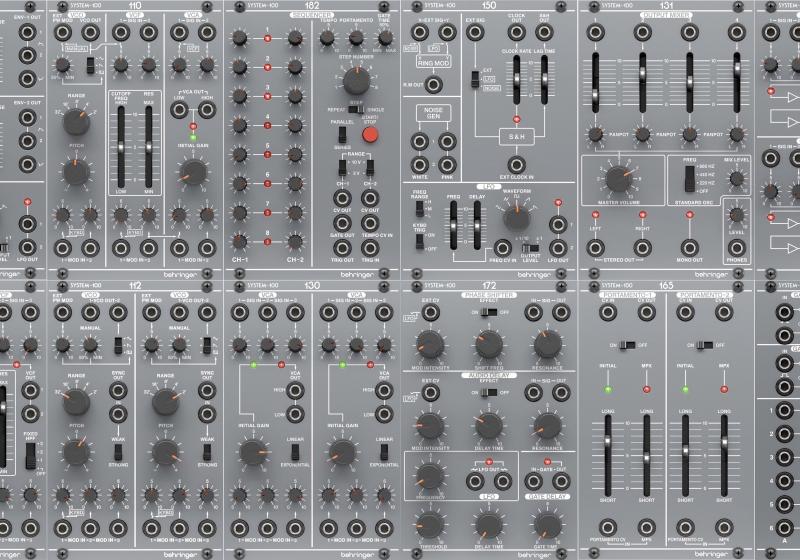Click the Portamento-2 MPX time slider
Viewport: 800px width, 560px height.
click(x=724, y=456)
